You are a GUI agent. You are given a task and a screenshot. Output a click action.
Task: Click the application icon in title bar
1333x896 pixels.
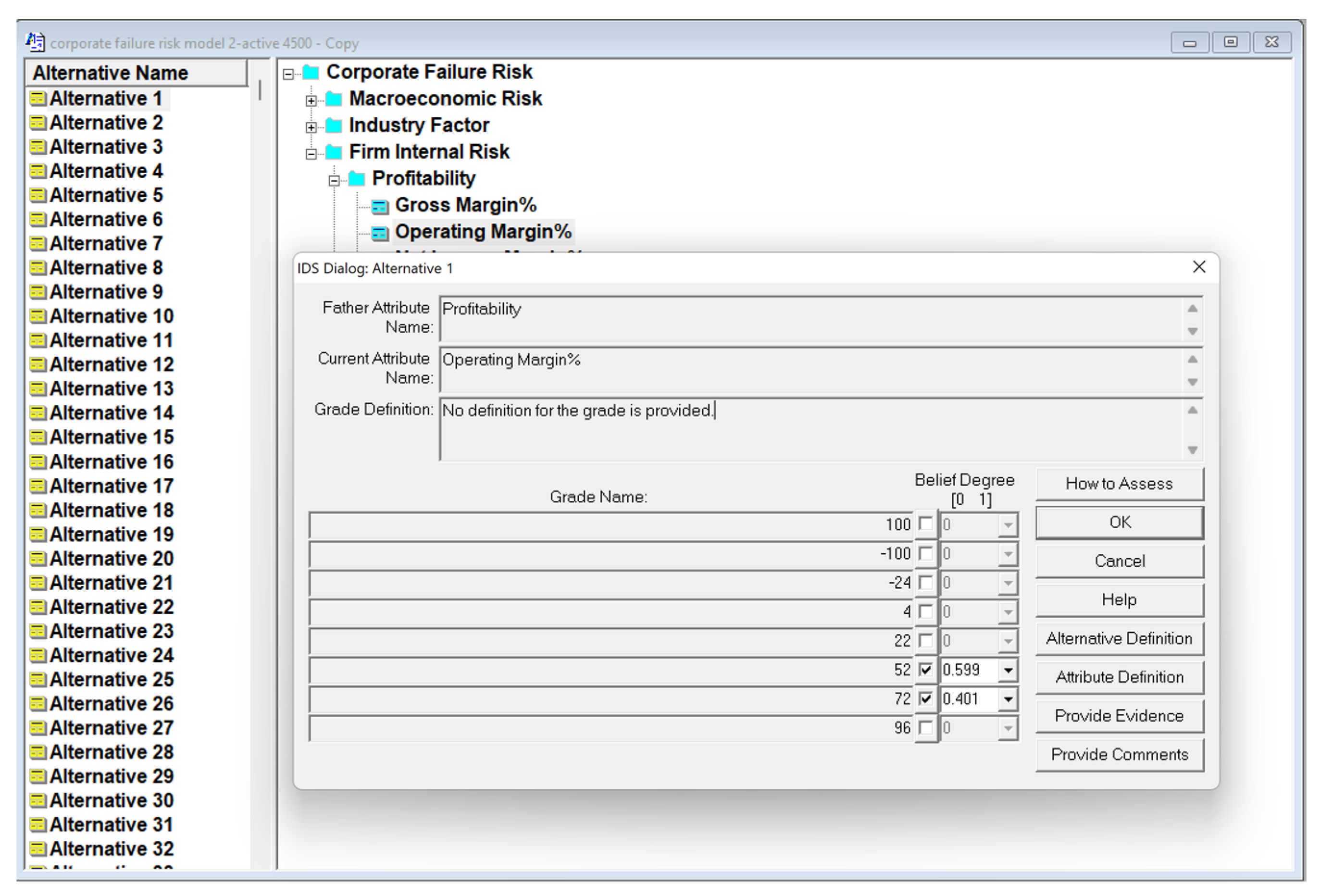(35, 42)
